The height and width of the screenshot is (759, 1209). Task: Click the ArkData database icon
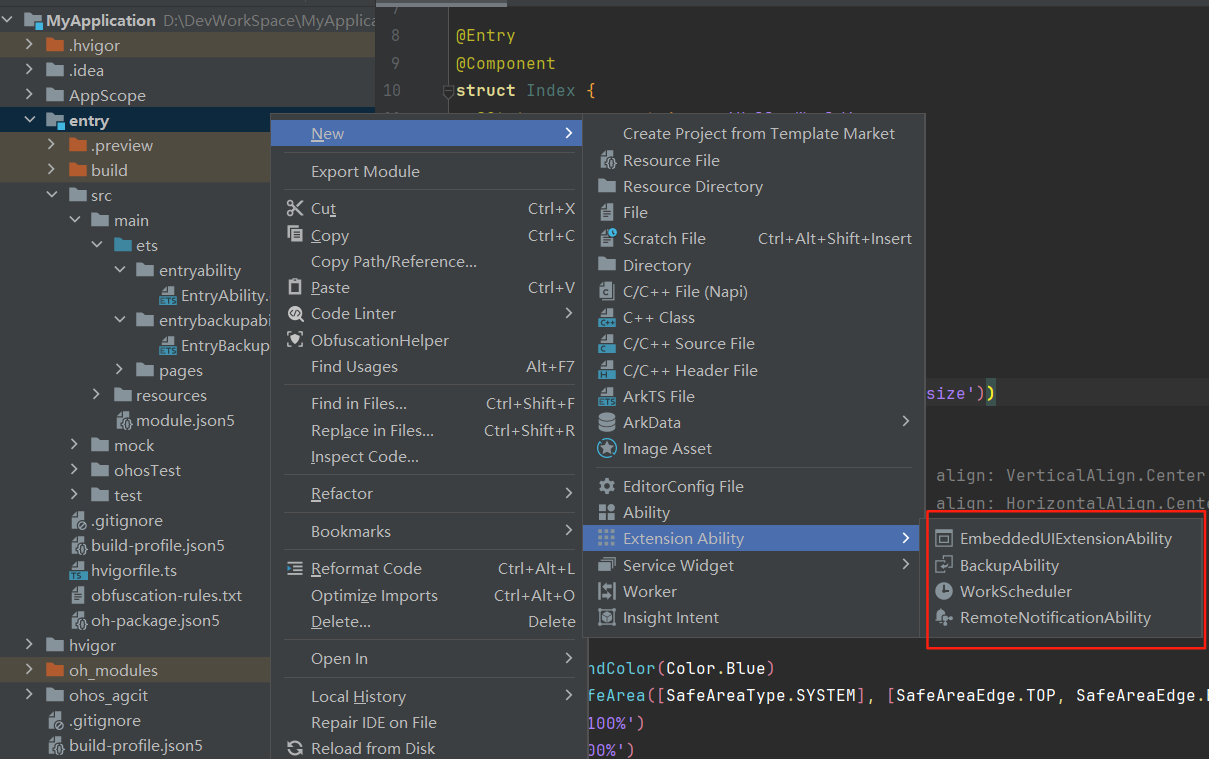[x=606, y=422]
